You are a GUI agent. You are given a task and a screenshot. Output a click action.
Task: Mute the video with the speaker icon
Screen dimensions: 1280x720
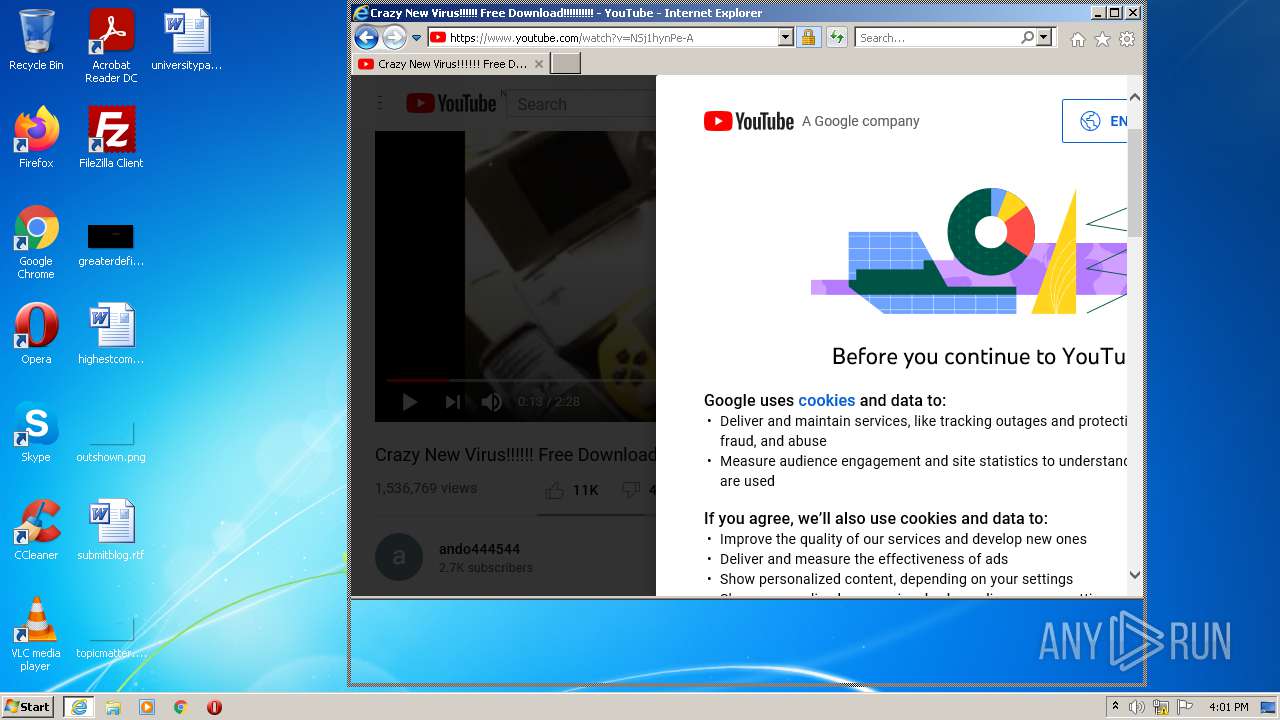coord(491,402)
